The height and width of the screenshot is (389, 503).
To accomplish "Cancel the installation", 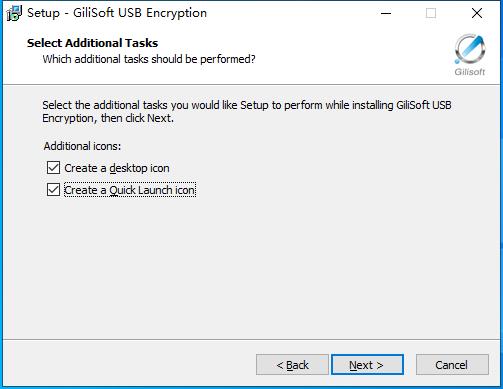I will pos(452,365).
